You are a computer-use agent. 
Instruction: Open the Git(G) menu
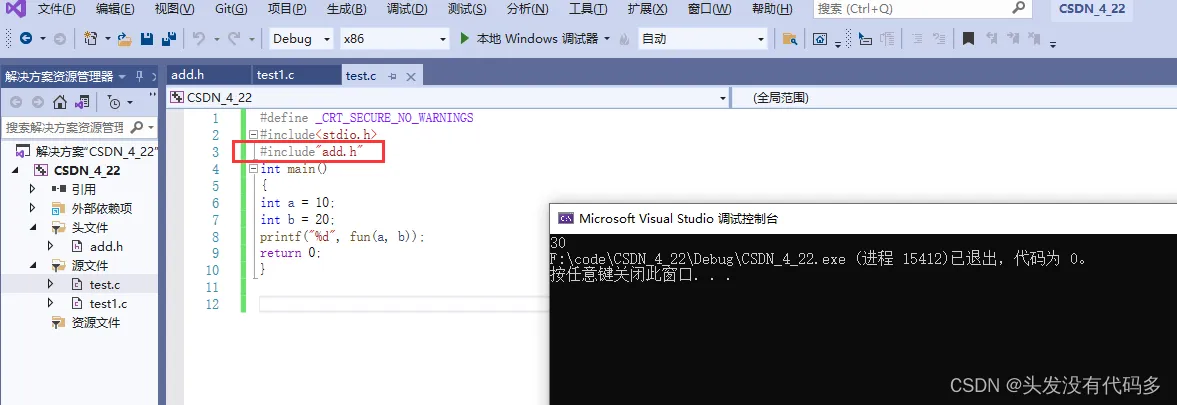click(x=230, y=10)
